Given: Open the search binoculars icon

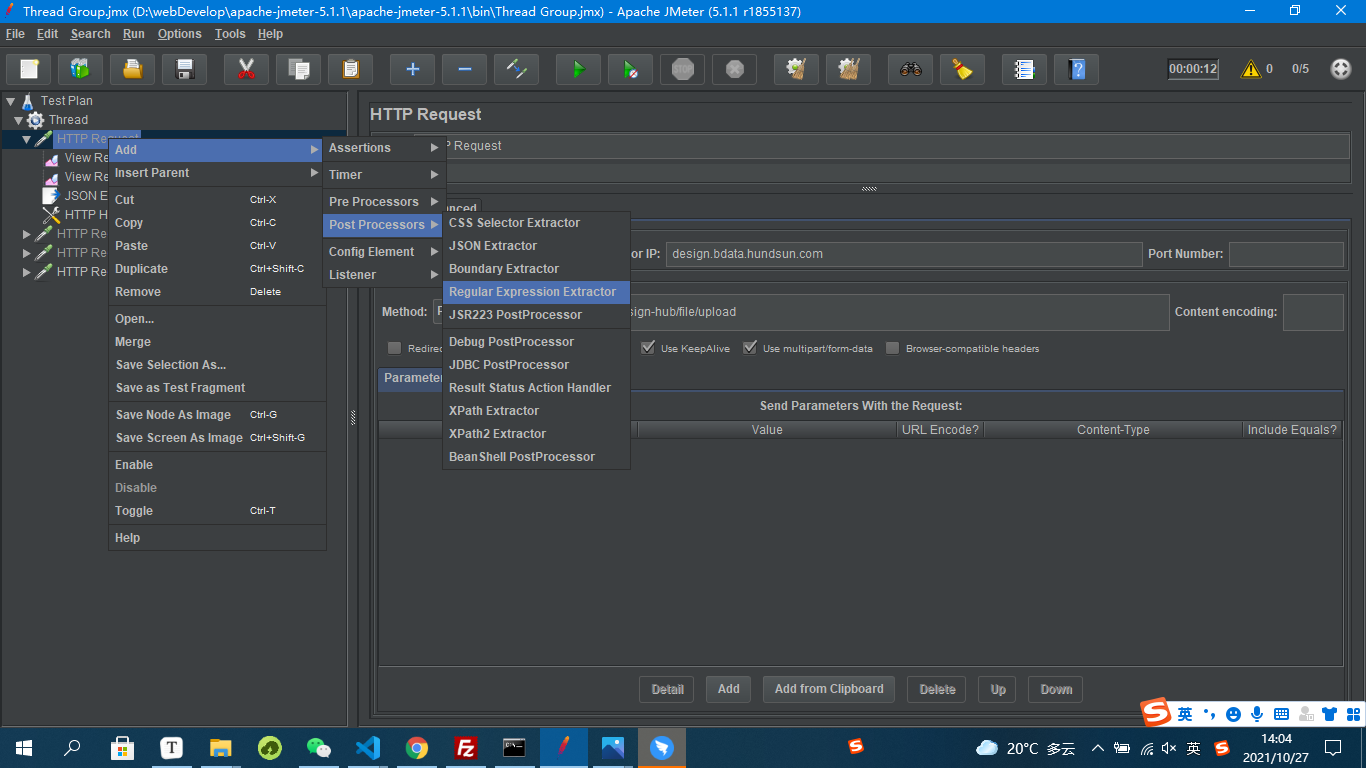Looking at the screenshot, I should 910,69.
